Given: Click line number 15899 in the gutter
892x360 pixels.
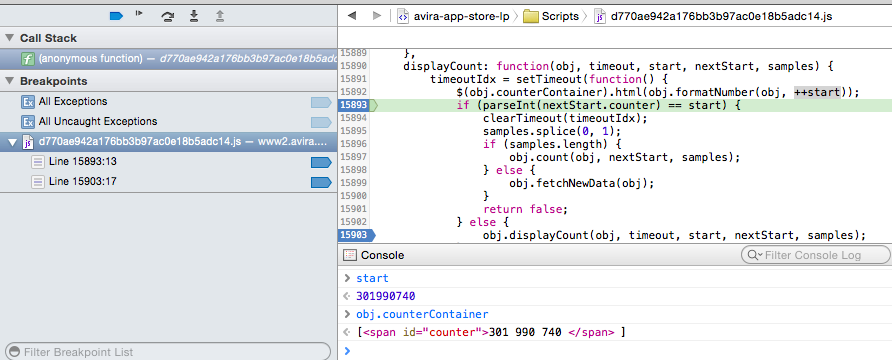Looking at the screenshot, I should coord(353,183).
